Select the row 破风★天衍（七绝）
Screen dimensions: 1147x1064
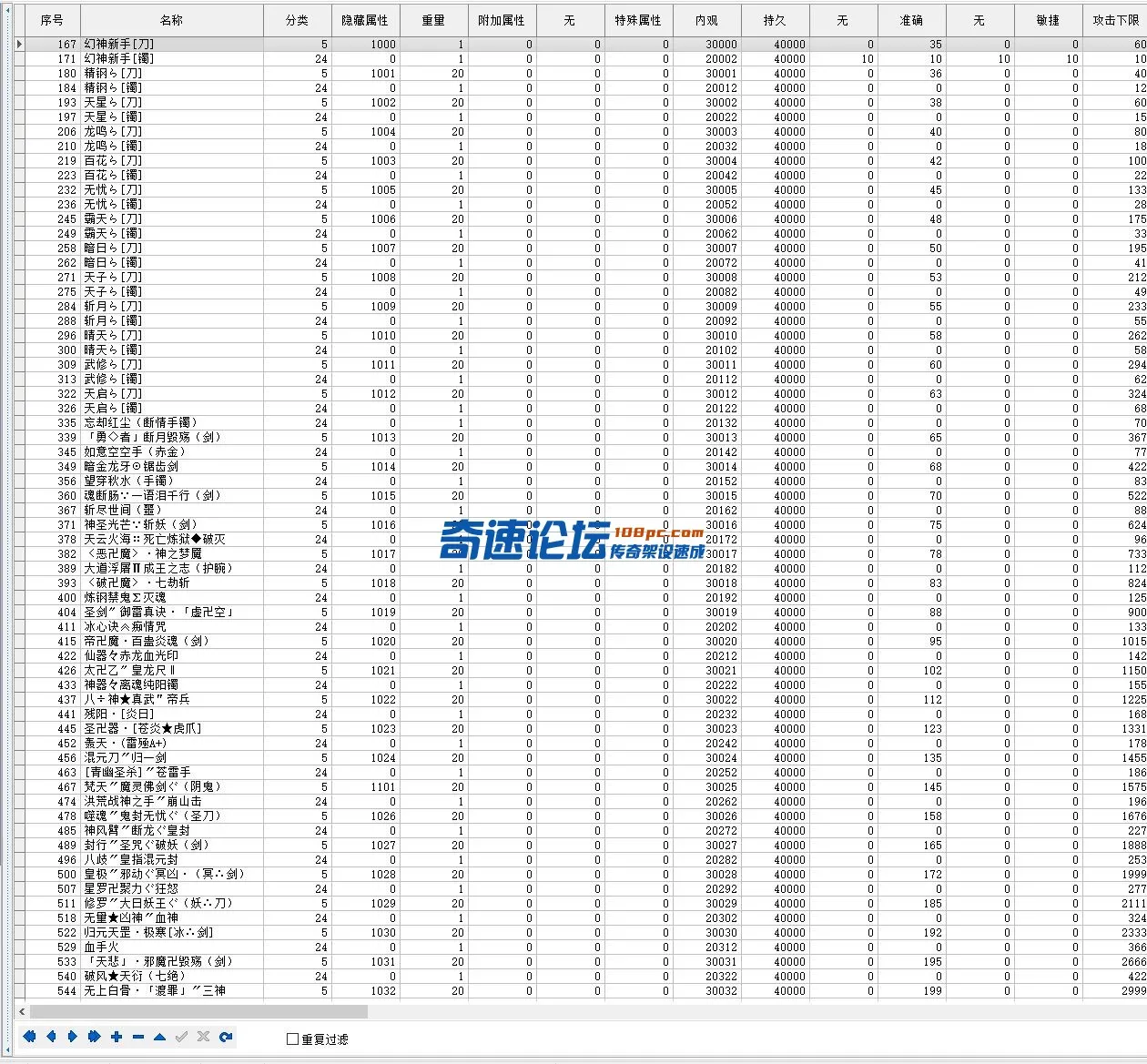[x=581, y=976]
